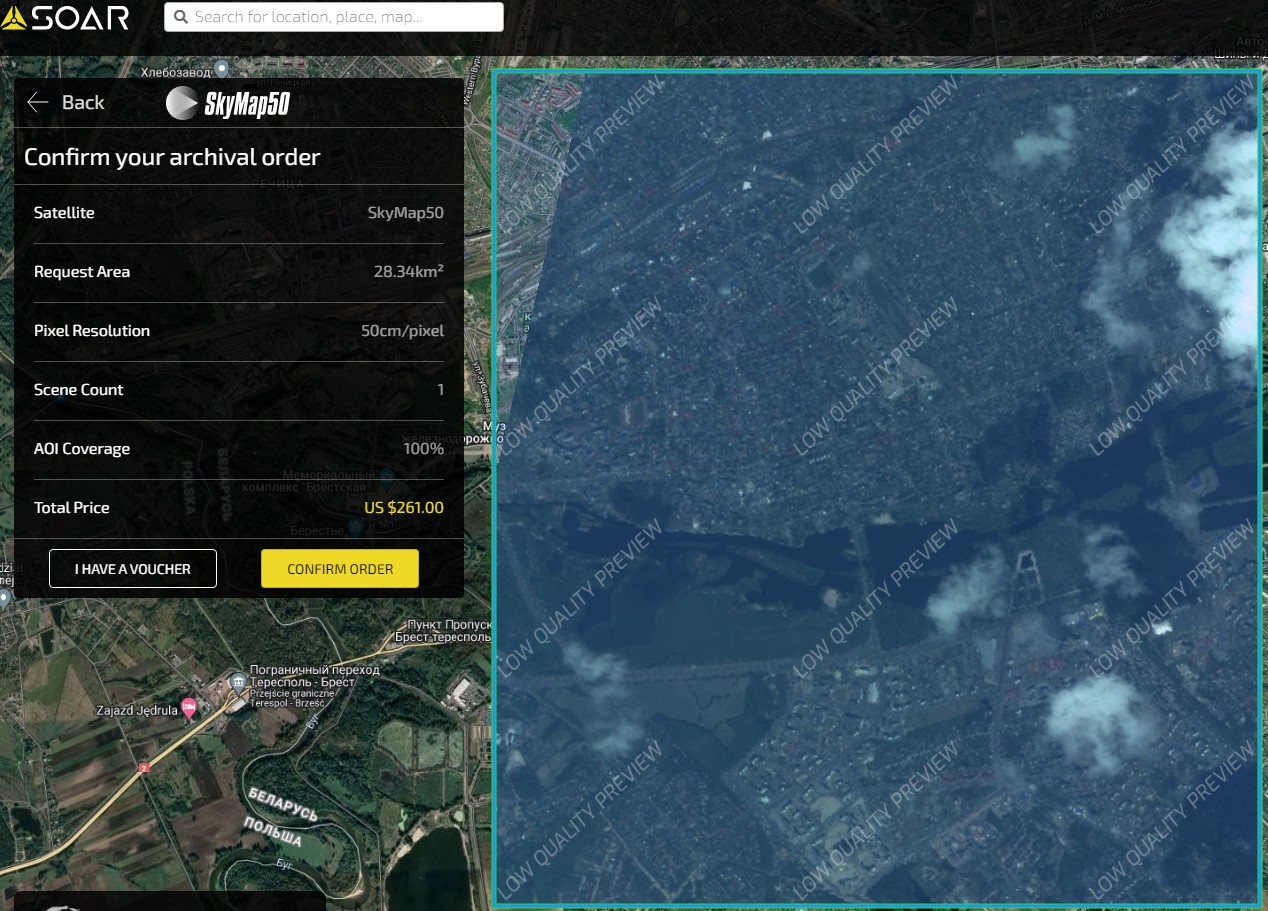Select the US $261.00 total price

coord(404,508)
